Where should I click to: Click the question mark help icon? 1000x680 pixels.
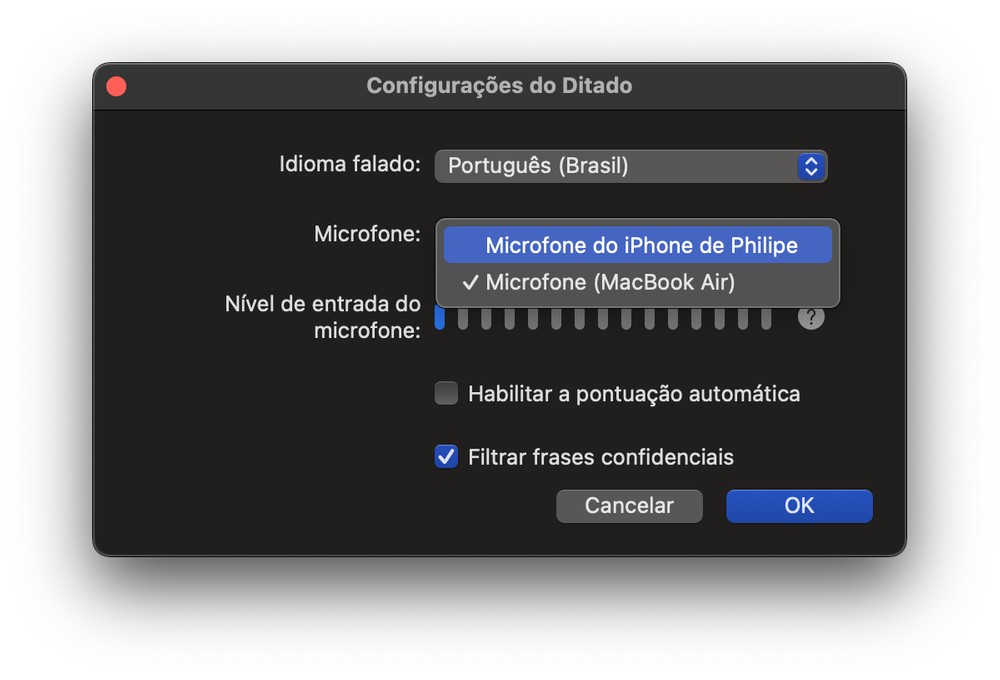click(x=811, y=318)
